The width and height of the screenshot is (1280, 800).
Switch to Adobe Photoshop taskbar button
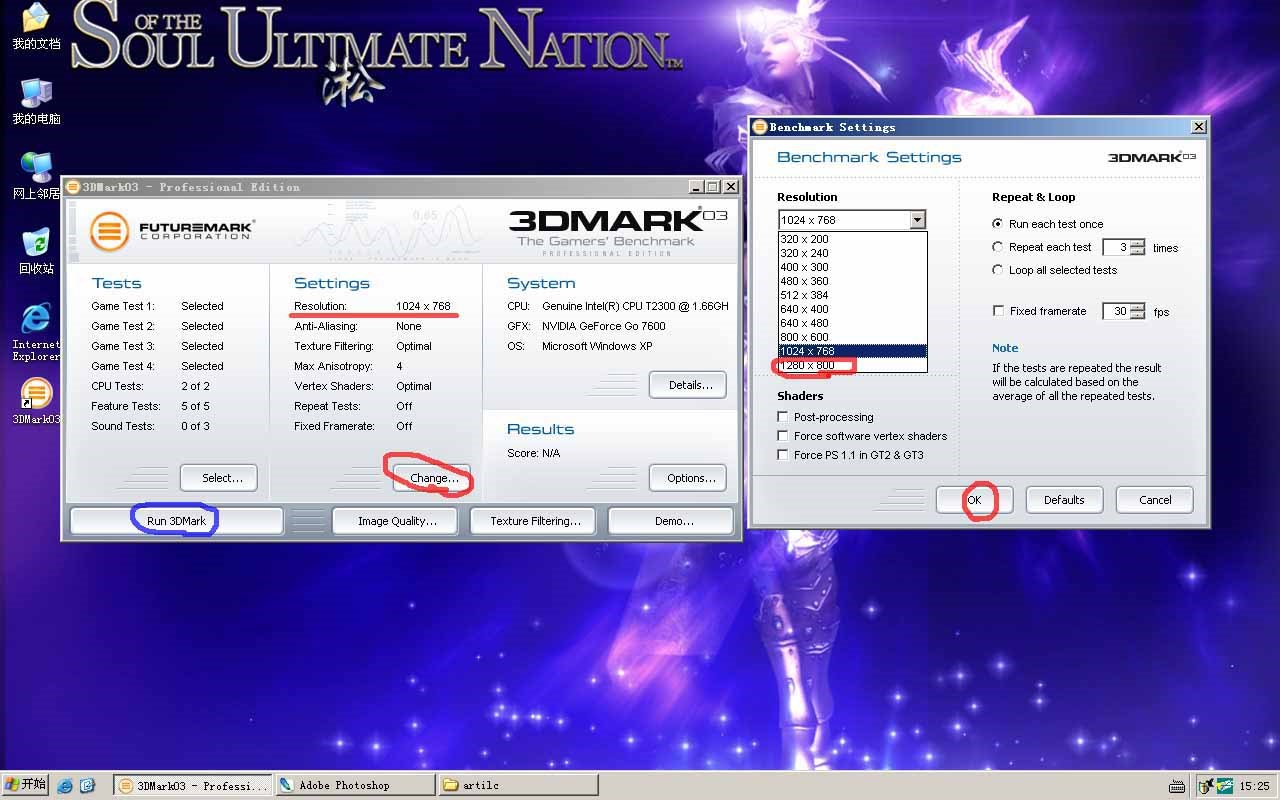(355, 785)
